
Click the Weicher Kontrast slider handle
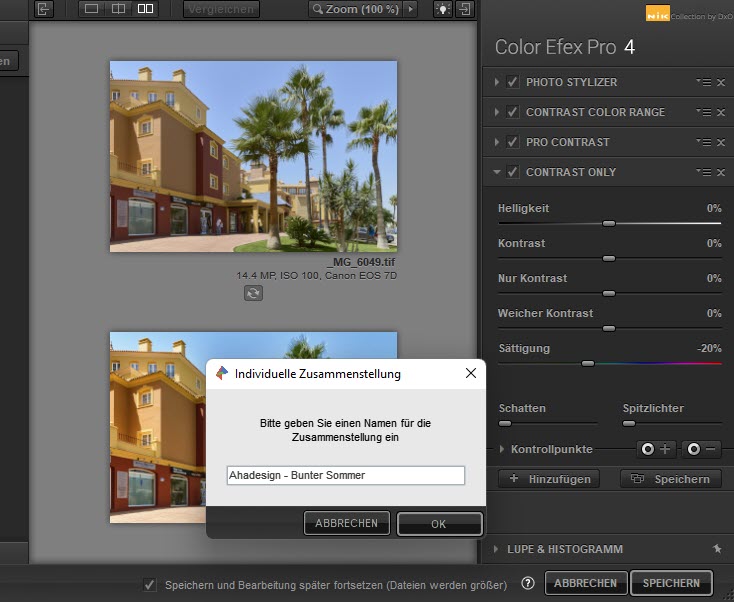coord(609,329)
